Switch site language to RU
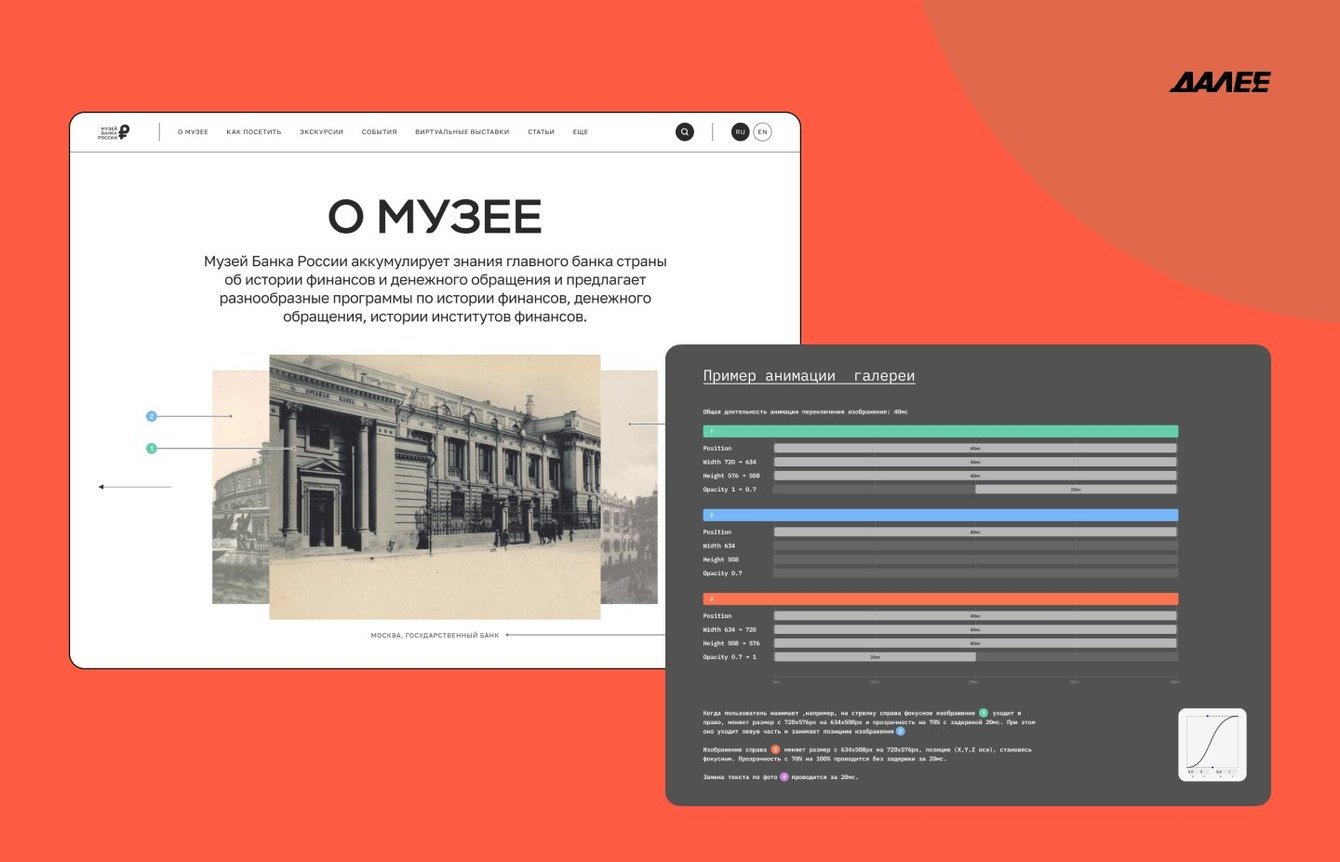Image resolution: width=1340 pixels, height=862 pixels. (x=740, y=132)
